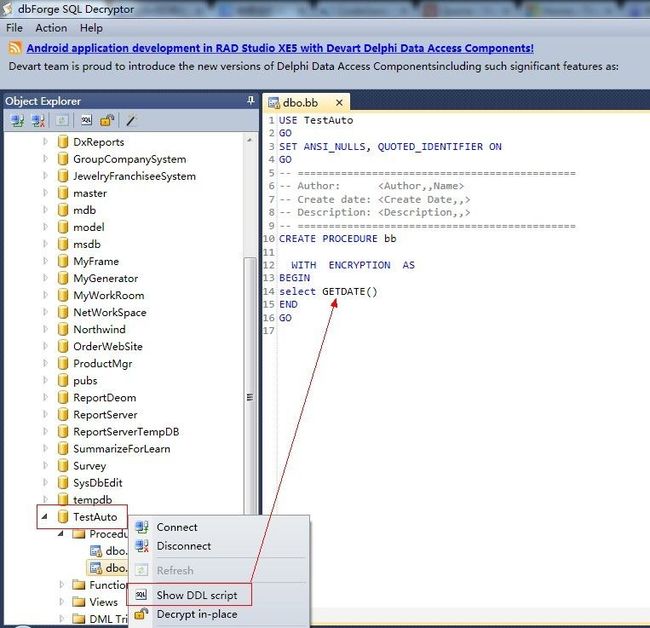650x628 pixels.
Task: Select the model database
Action: 89,227
